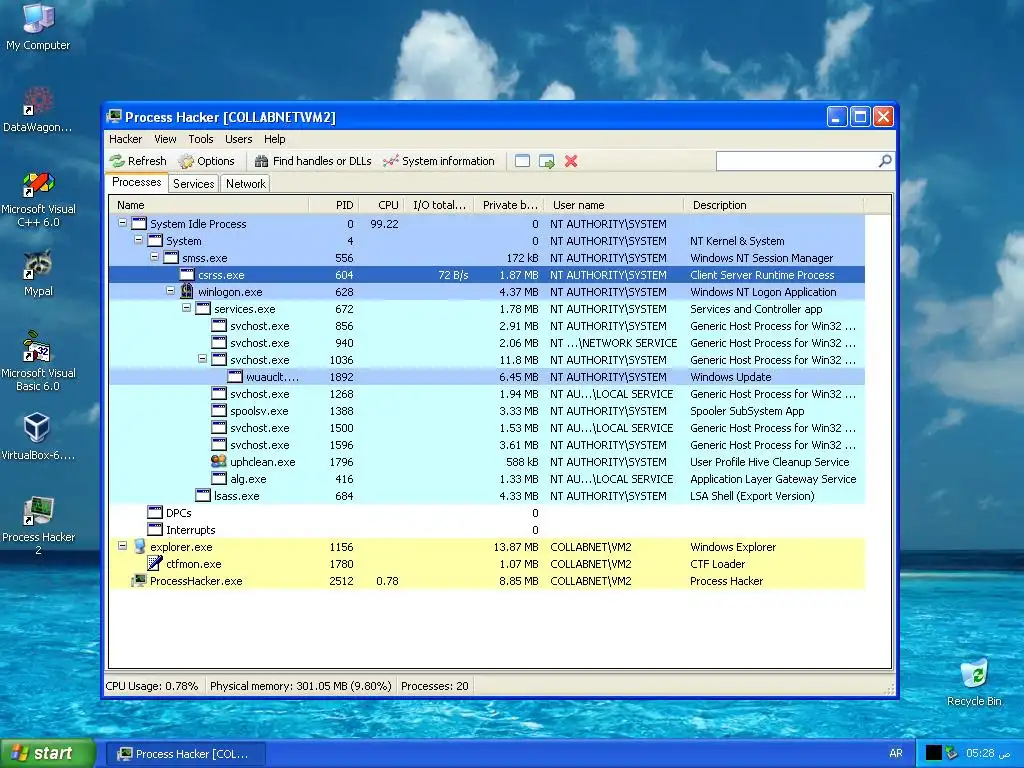Screen dimensions: 1024x768
Task: Open System information from the toolbar
Action: pyautogui.click(x=439, y=161)
